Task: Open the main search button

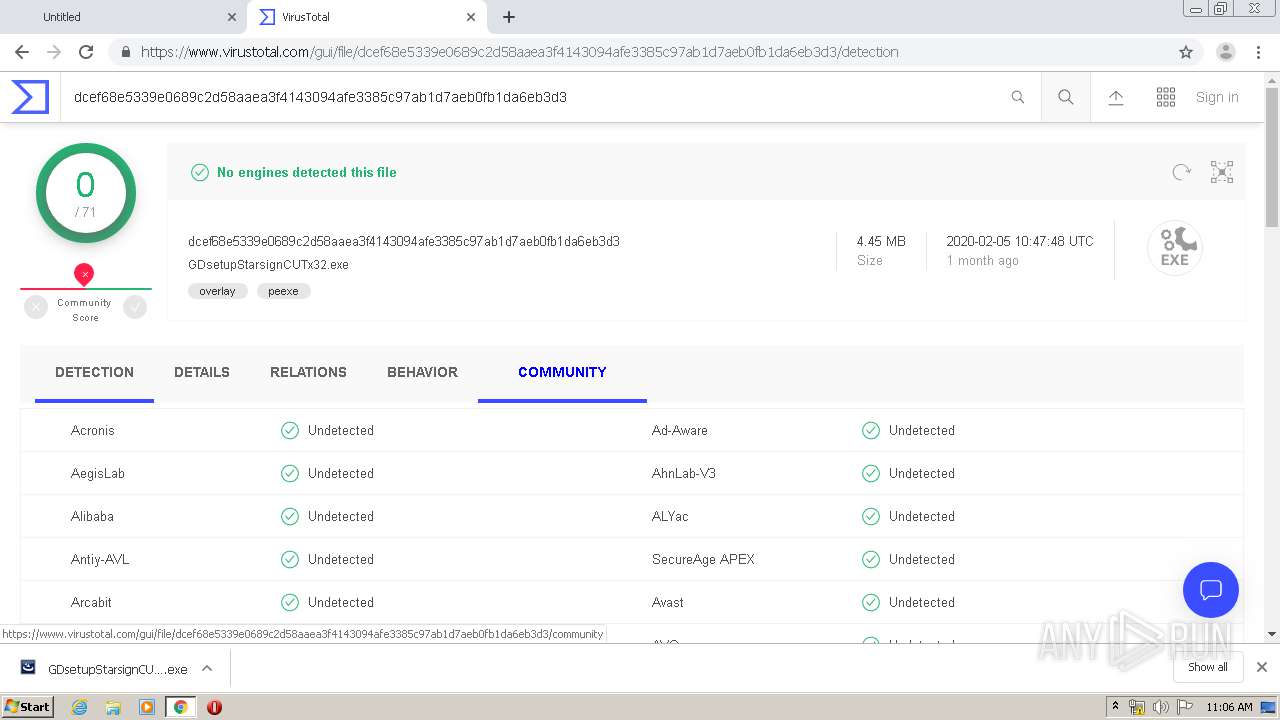Action: 1066,97
